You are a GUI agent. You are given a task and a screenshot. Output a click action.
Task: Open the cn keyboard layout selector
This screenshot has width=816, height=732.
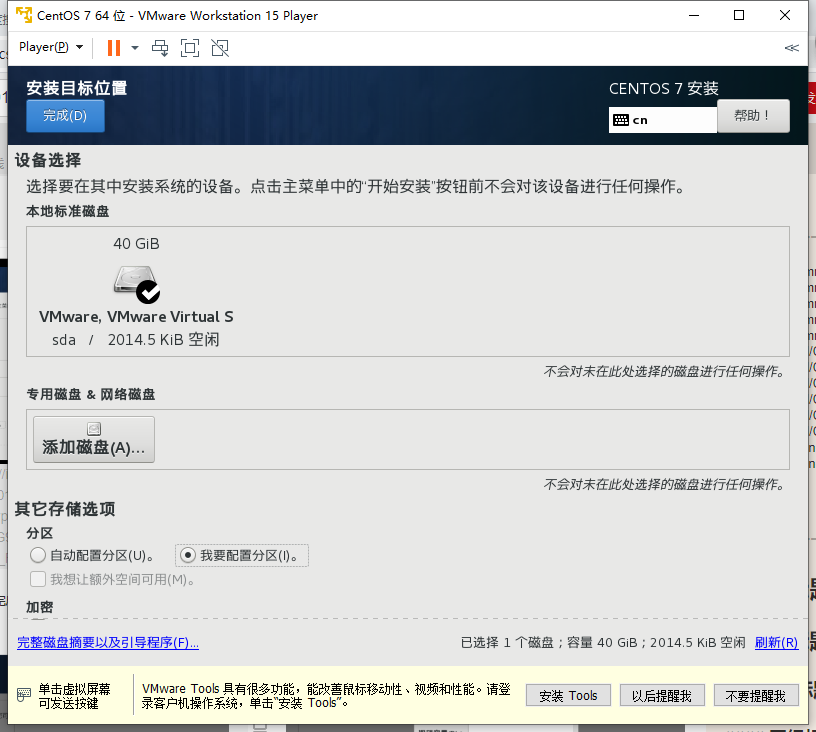pyautogui.click(x=663, y=119)
